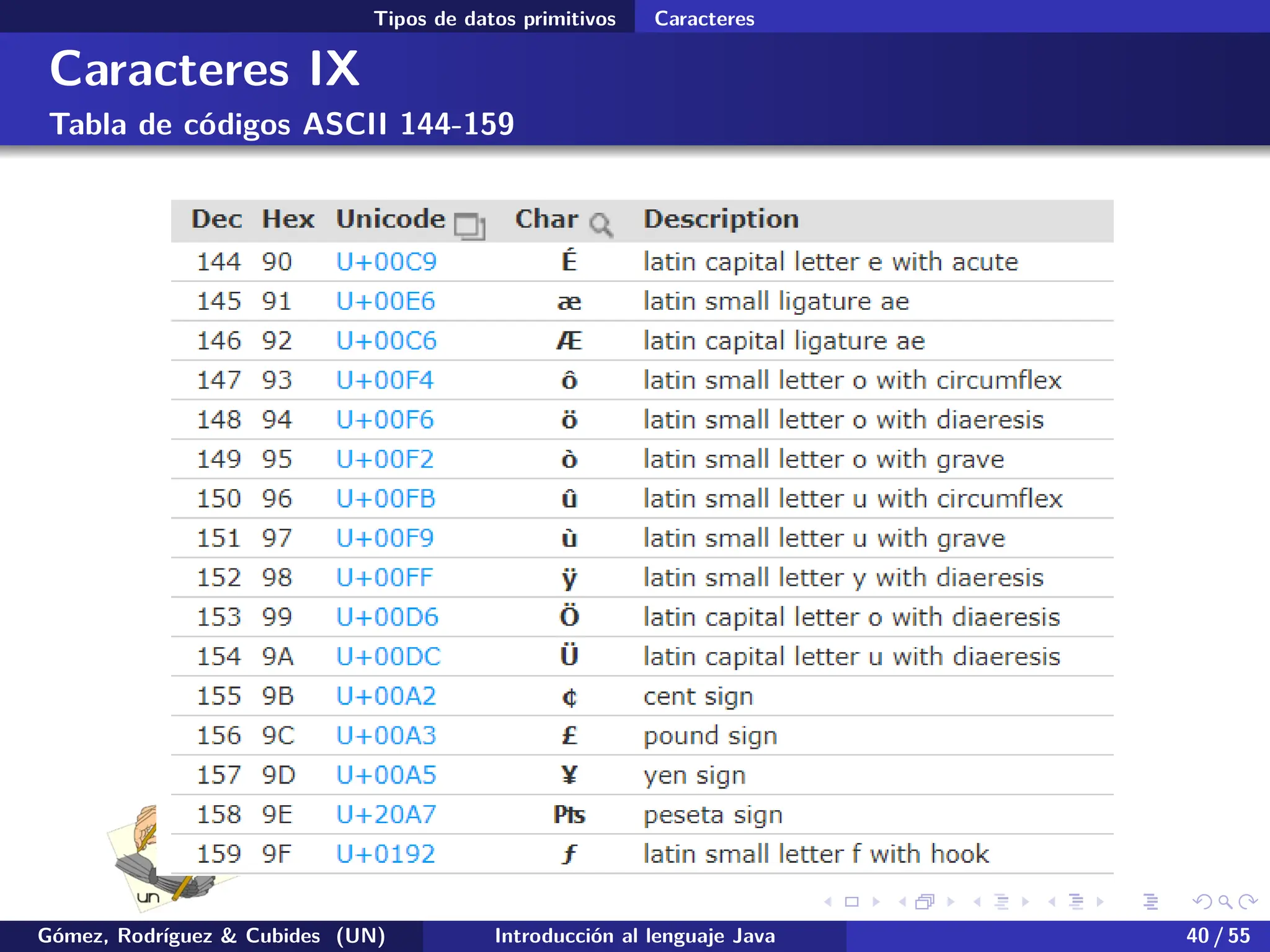Open Unicode link U+00A3
Viewport: 1270px width, 952px height.
pyautogui.click(x=386, y=736)
